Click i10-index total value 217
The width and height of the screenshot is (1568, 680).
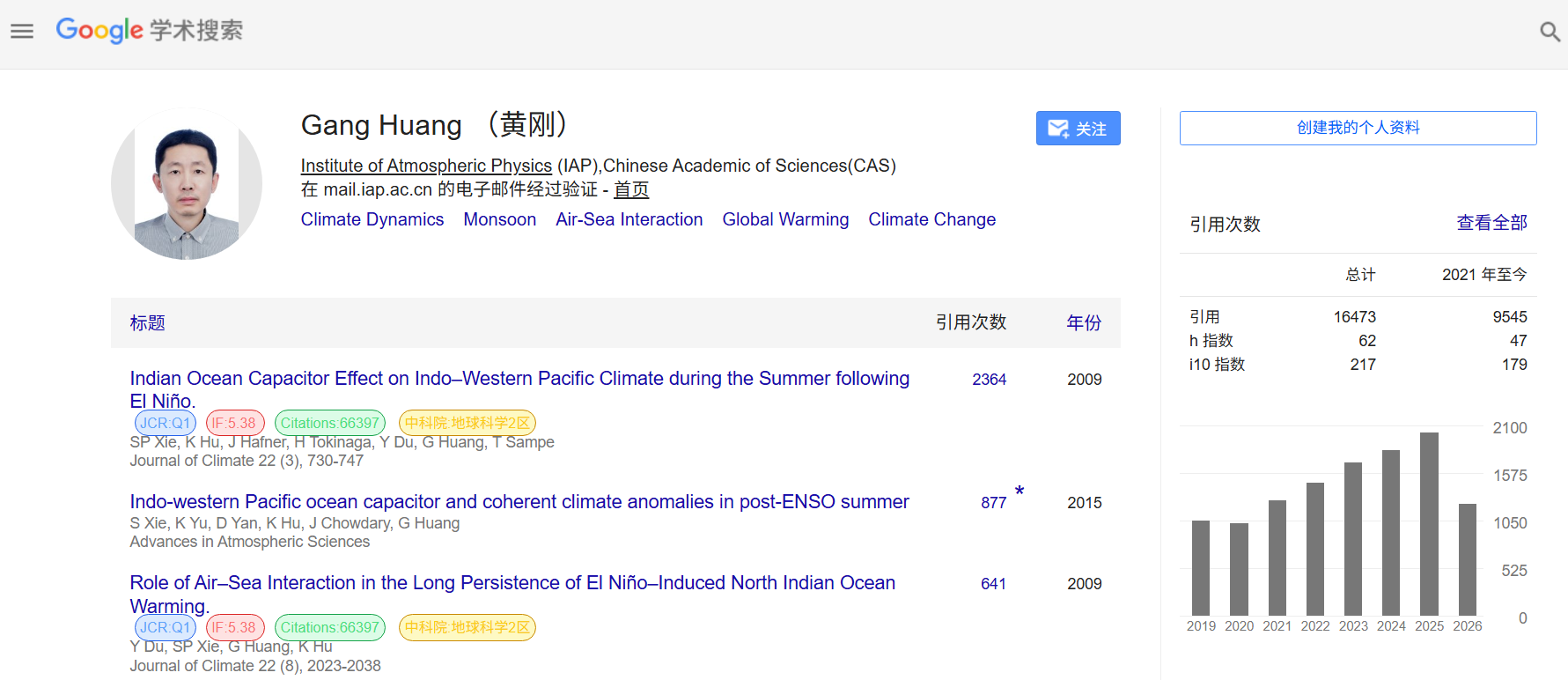[1363, 365]
